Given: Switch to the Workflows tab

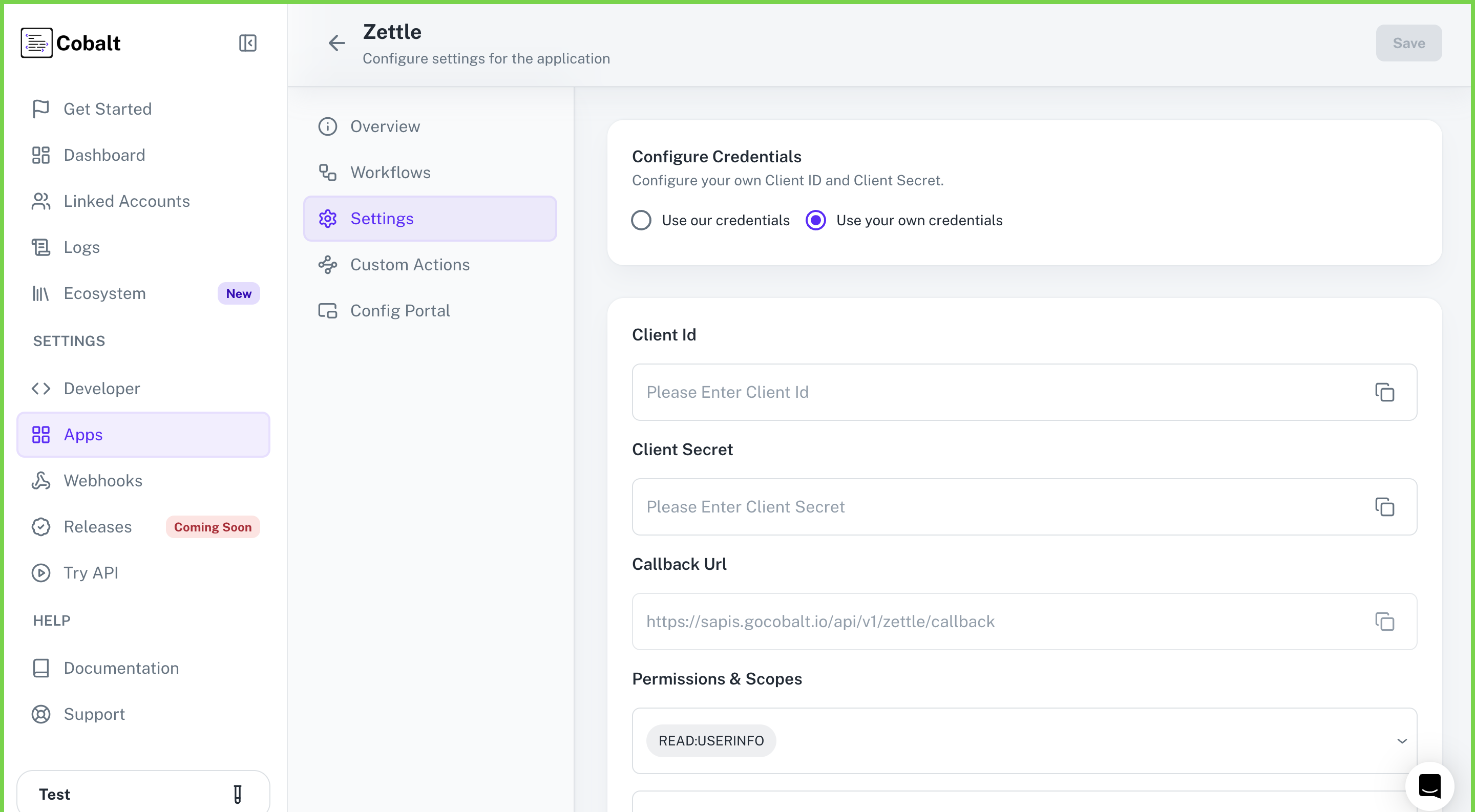Looking at the screenshot, I should tap(390, 172).
